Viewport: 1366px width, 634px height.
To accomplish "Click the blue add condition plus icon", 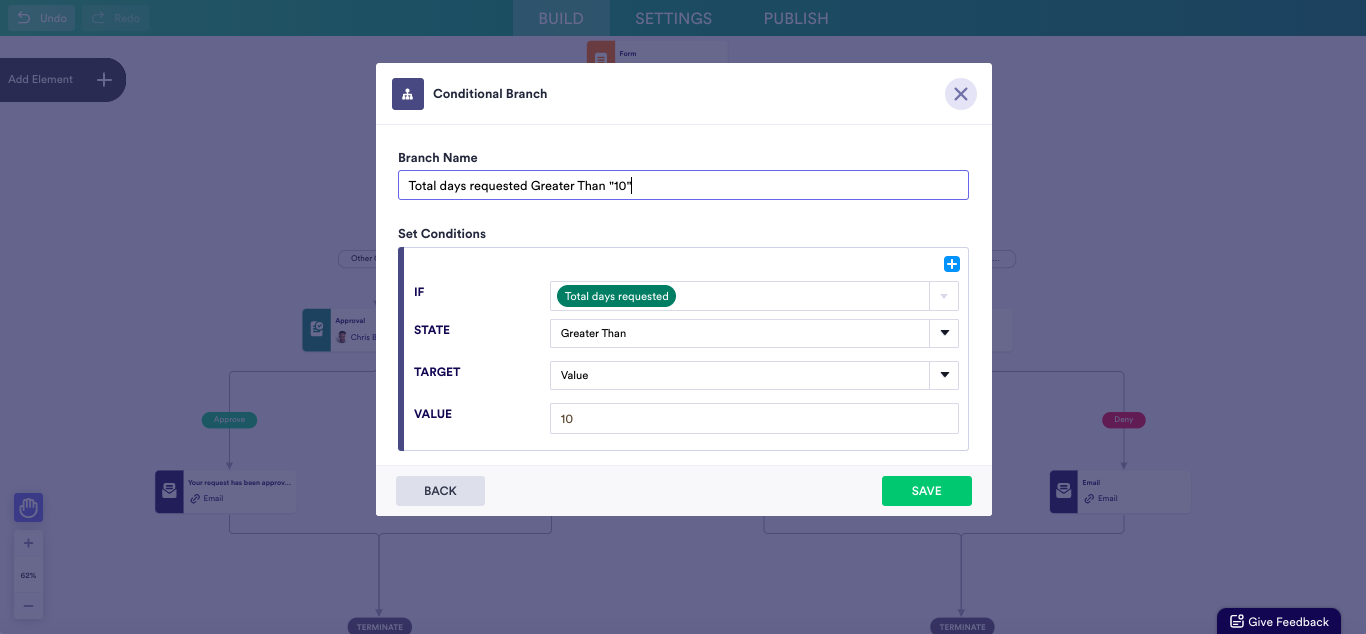I will (952, 264).
